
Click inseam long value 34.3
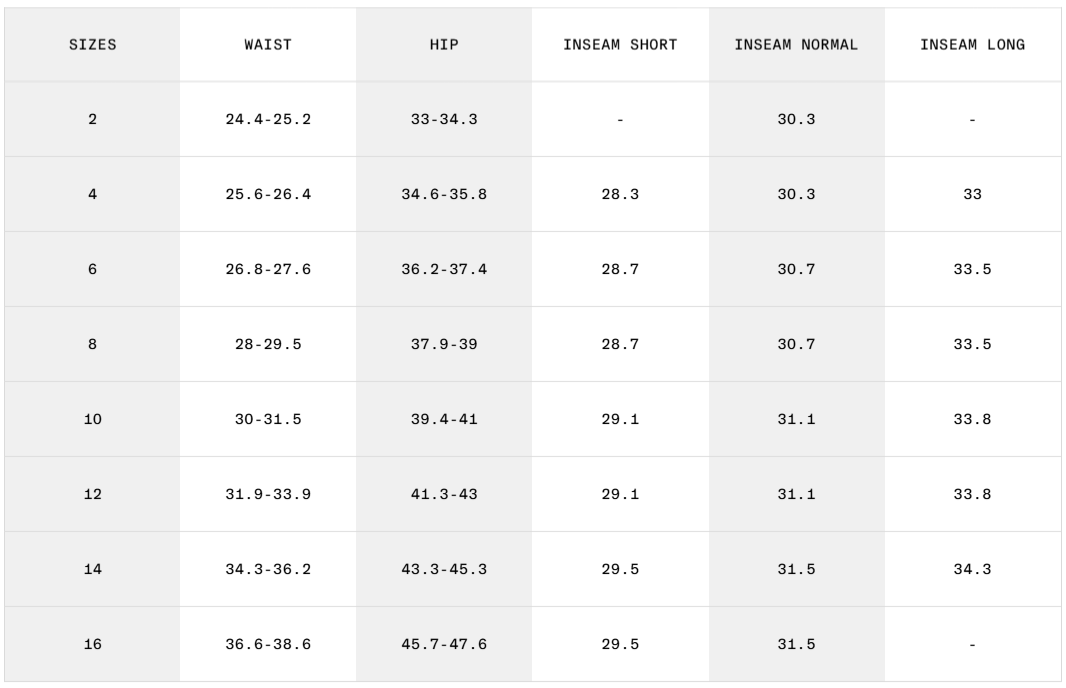pyautogui.click(x=972, y=569)
